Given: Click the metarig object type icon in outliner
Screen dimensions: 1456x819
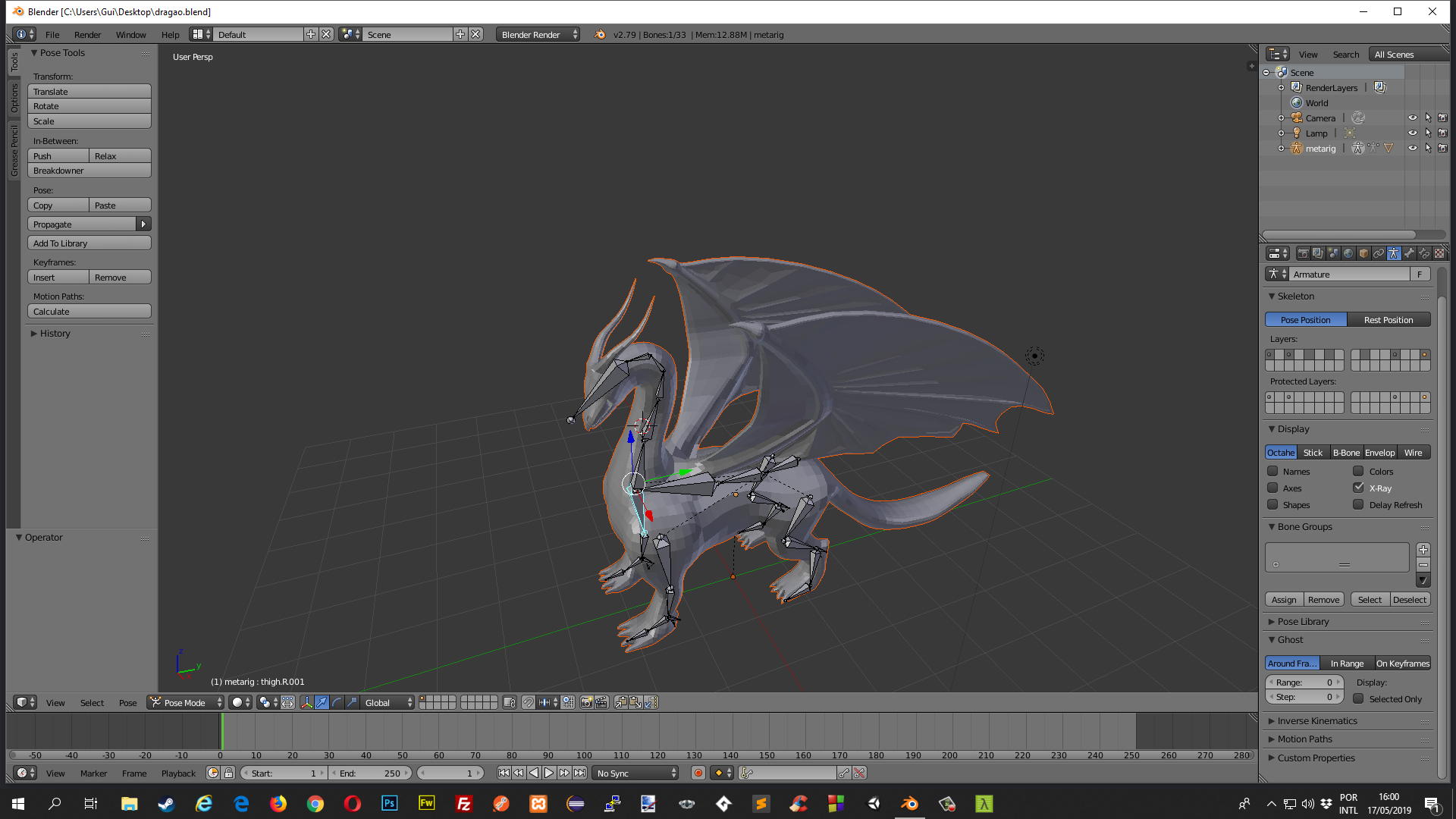Looking at the screenshot, I should pyautogui.click(x=1297, y=148).
